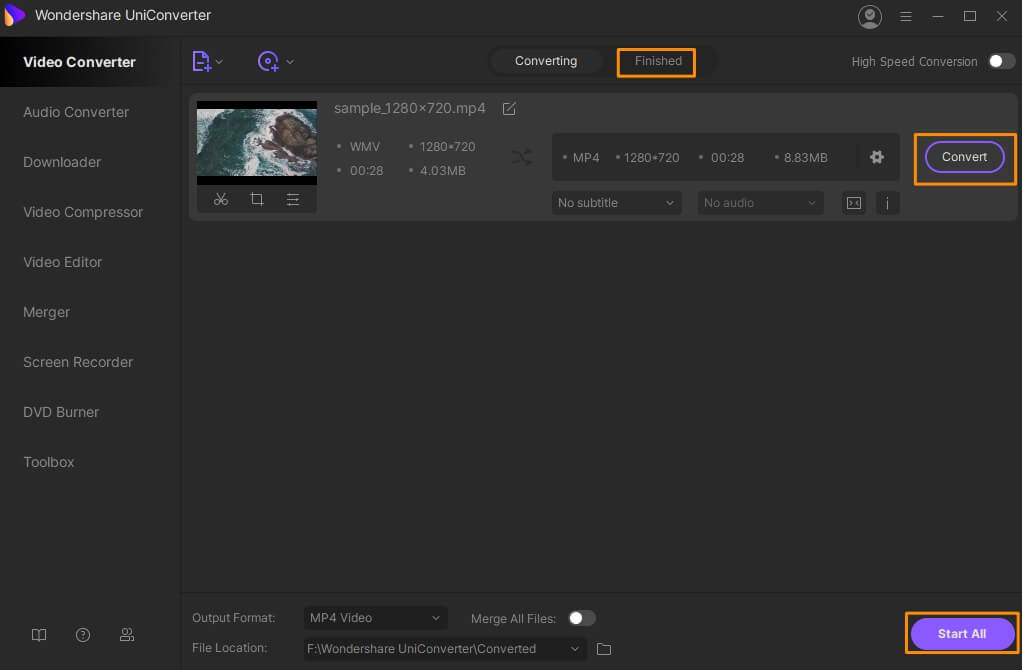
Task: Click the Start All button
Action: [962, 634]
